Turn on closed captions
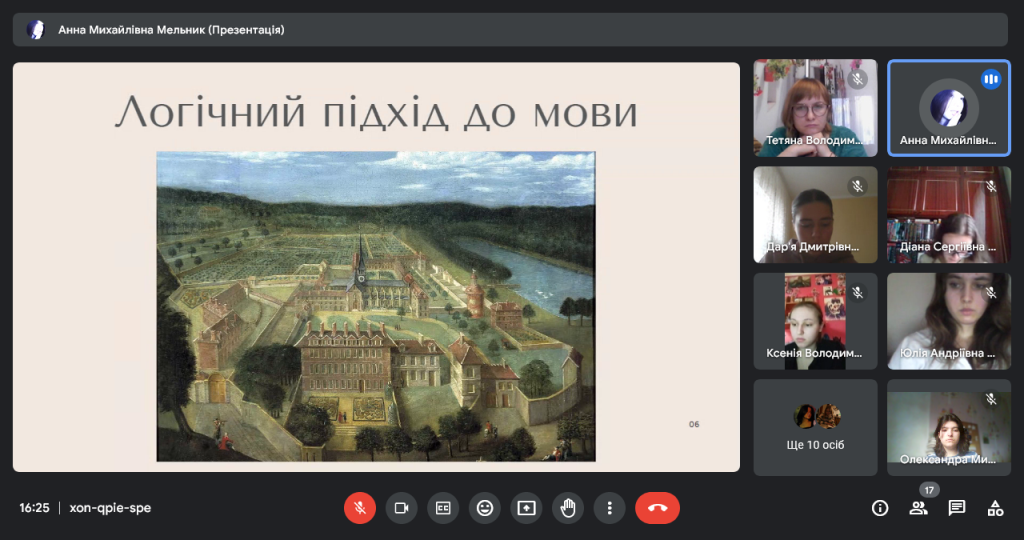 click(x=443, y=508)
